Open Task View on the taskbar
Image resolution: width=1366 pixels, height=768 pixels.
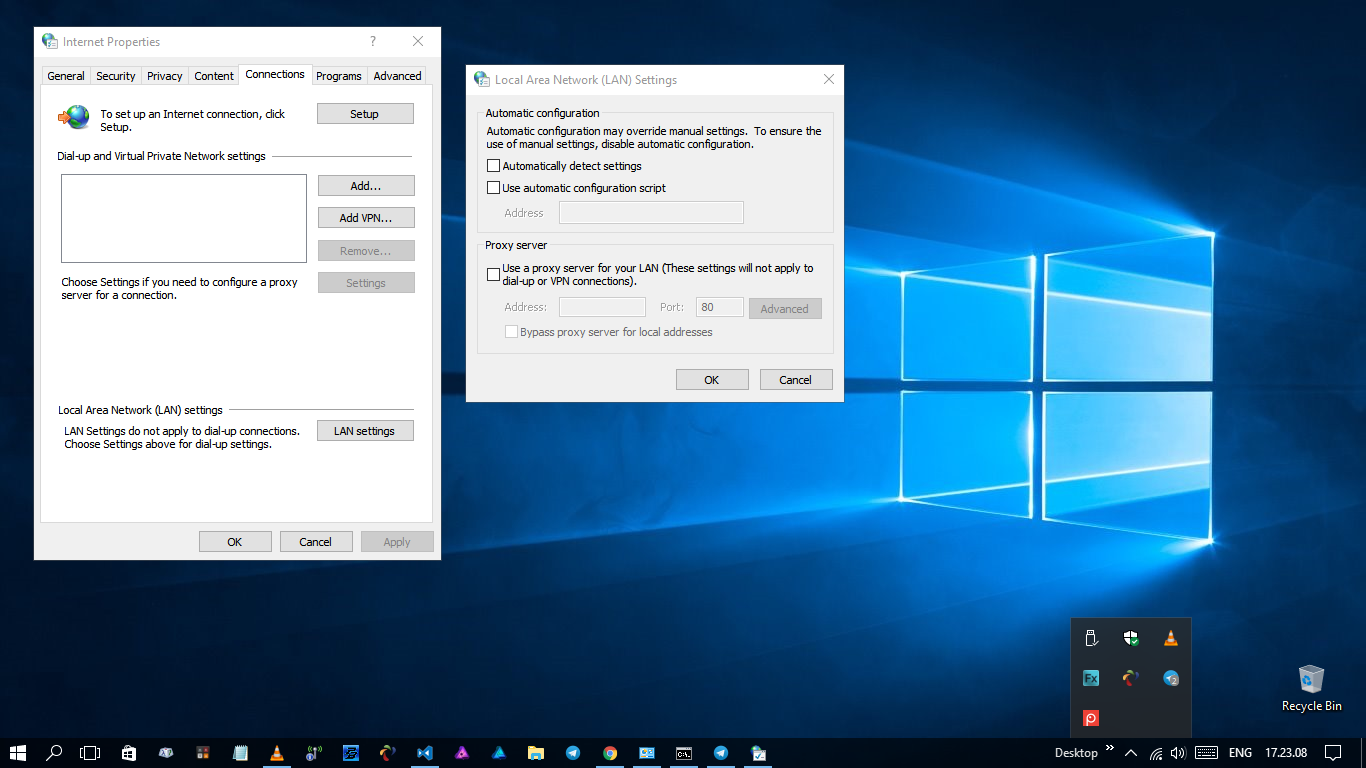point(90,753)
